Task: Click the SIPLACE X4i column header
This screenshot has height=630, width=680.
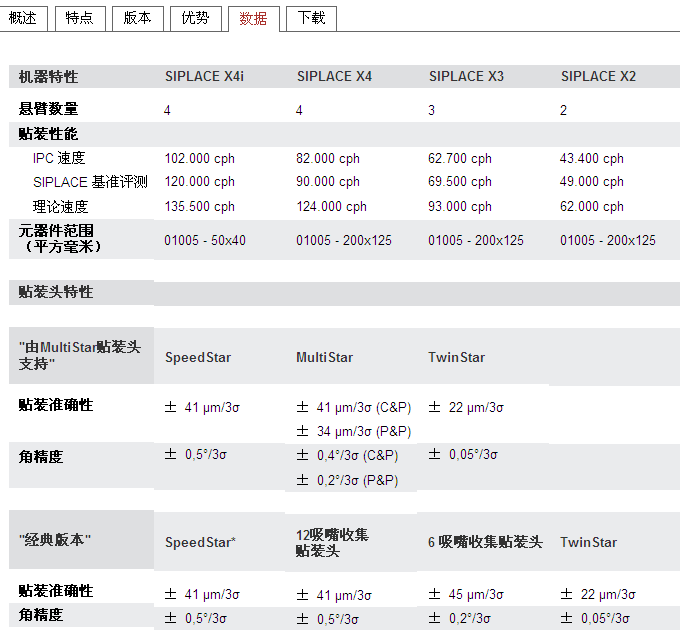Action: click(204, 76)
